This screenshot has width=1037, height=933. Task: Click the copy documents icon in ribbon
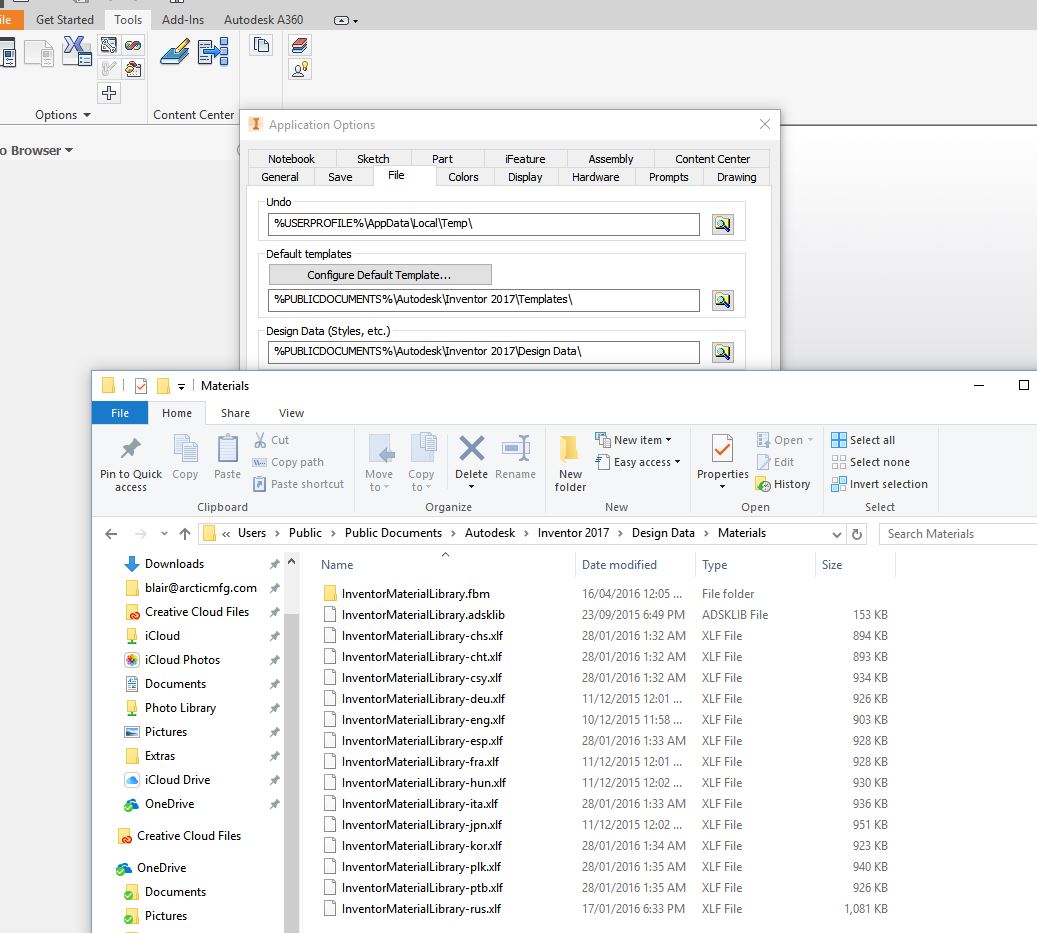261,46
